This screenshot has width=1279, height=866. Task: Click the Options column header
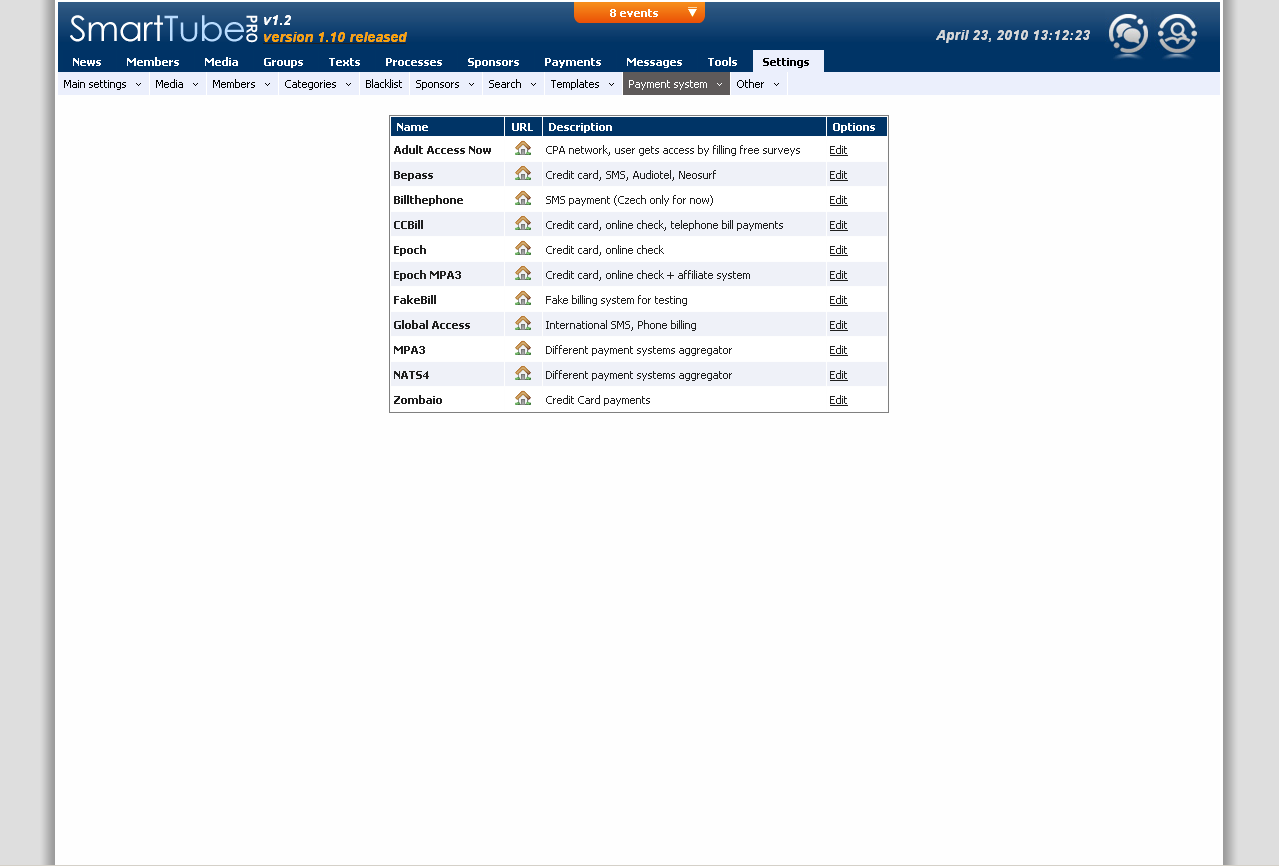[x=857, y=127]
